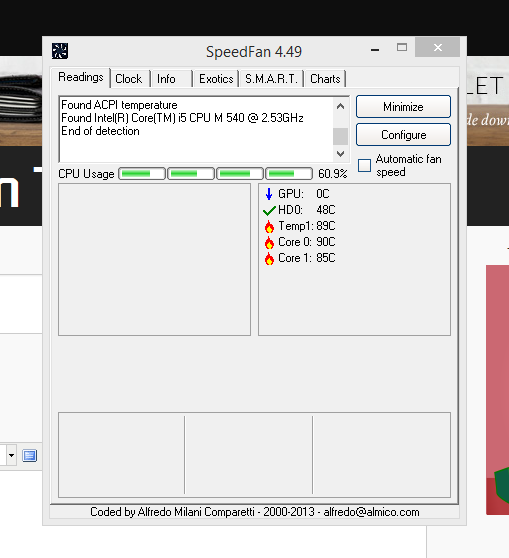Switch to the Exotics tab
The width and height of the screenshot is (509, 558).
pyautogui.click(x=216, y=79)
